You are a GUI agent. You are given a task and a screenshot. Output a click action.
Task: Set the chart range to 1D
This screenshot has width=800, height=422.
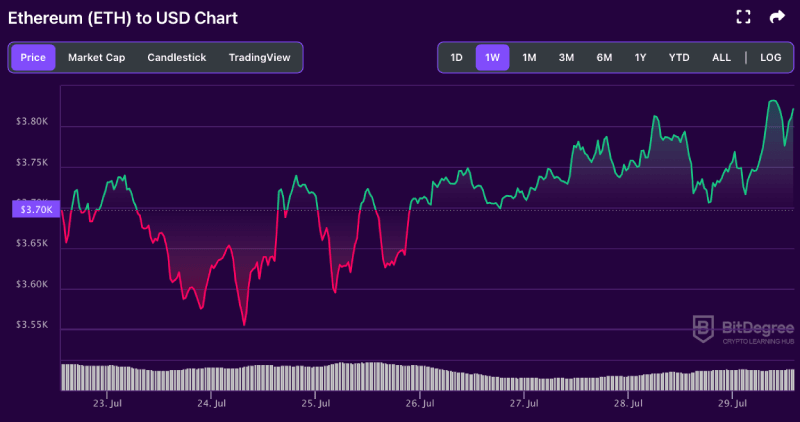click(x=456, y=58)
